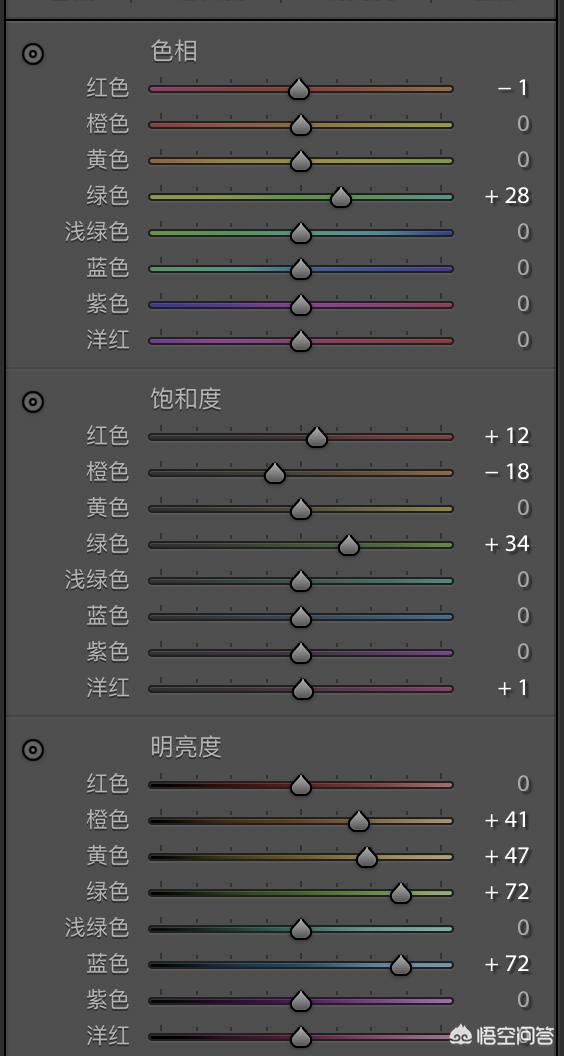The height and width of the screenshot is (1056, 564).
Task: Click the 饱和度 section heading
Action: (x=186, y=399)
